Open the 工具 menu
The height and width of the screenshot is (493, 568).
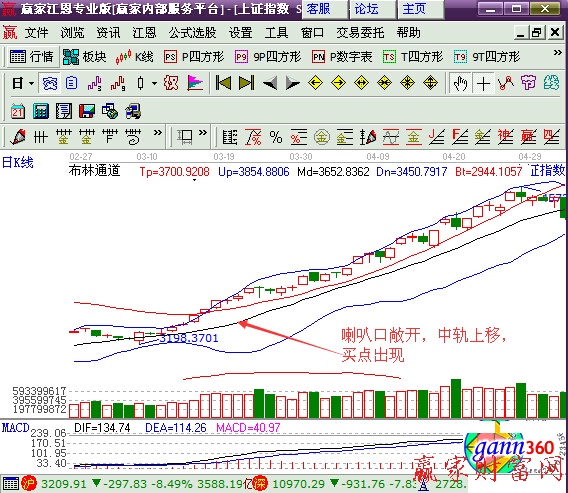pyautogui.click(x=276, y=33)
